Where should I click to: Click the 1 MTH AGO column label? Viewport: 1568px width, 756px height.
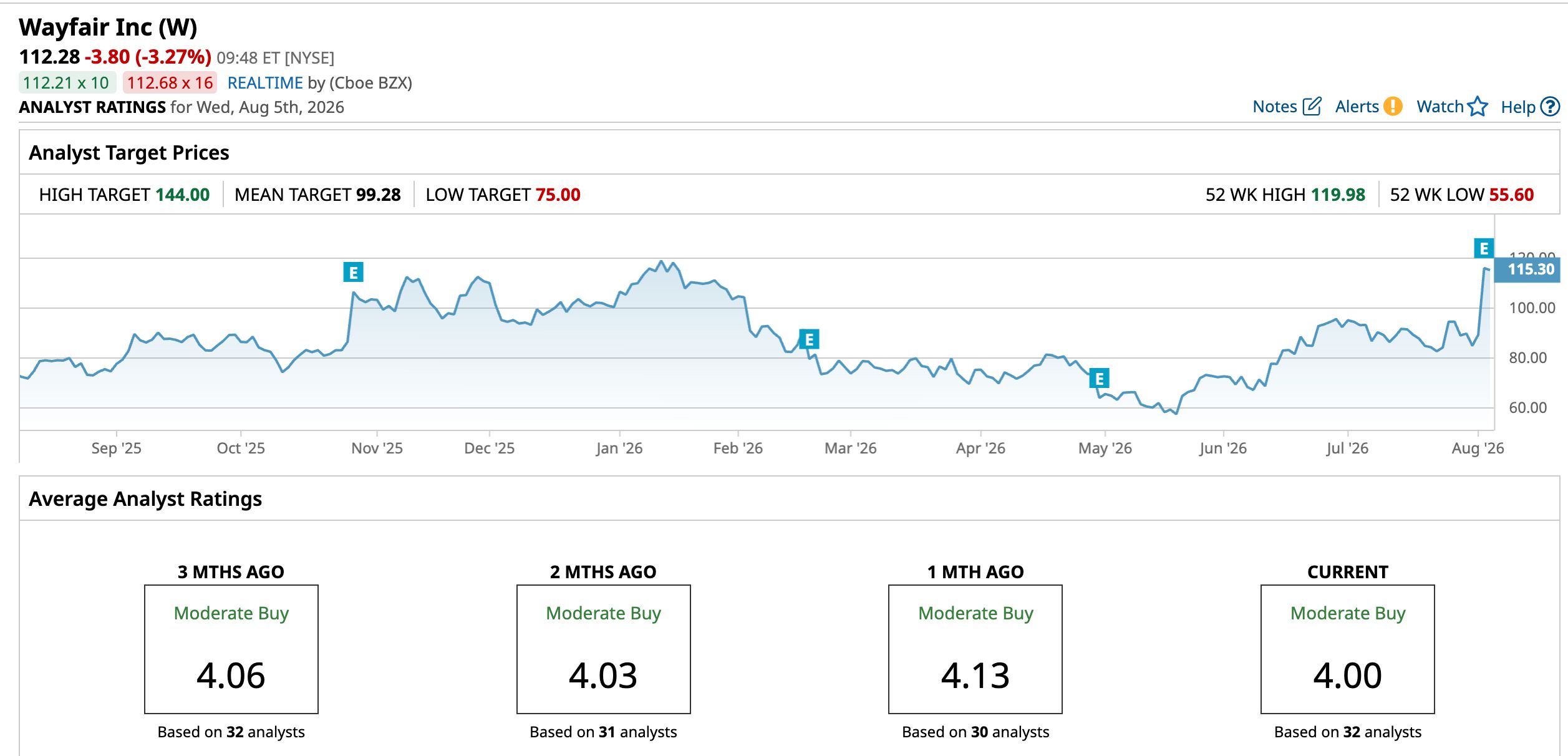click(975, 572)
